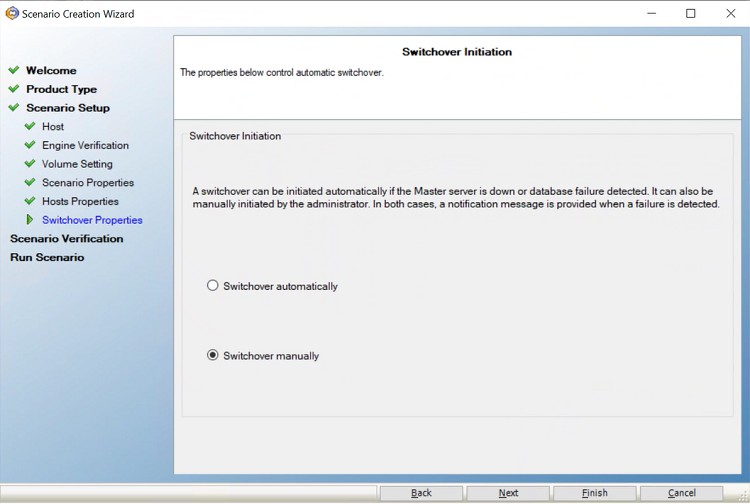Close the Scenario Creation Wizard window
This screenshot has width=750, height=504.
click(730, 13)
